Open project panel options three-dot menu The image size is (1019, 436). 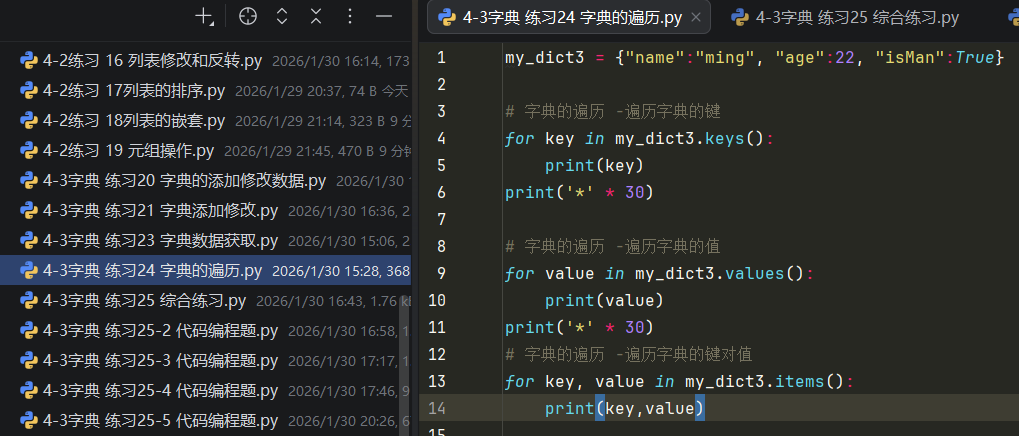[350, 16]
